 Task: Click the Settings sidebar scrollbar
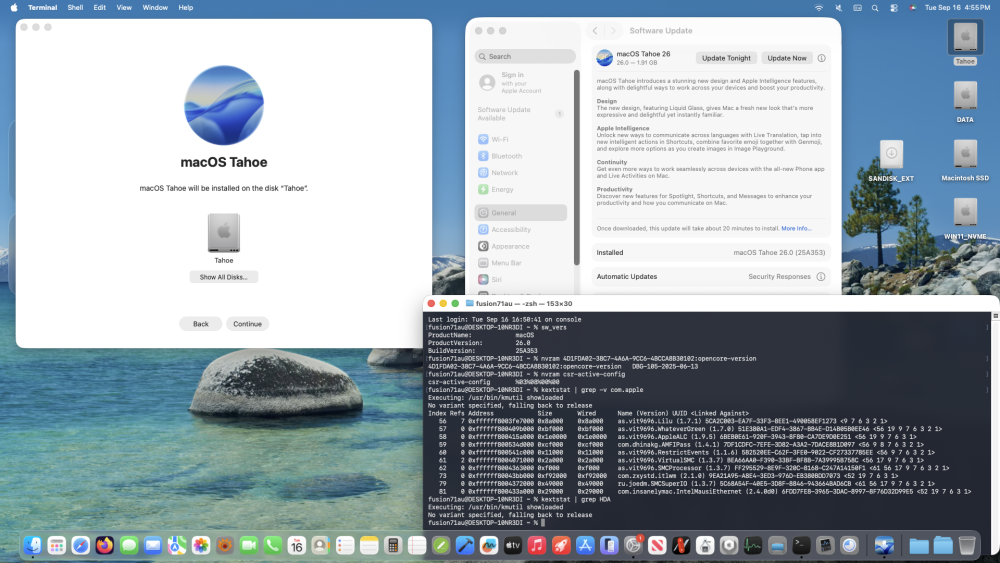point(577,167)
